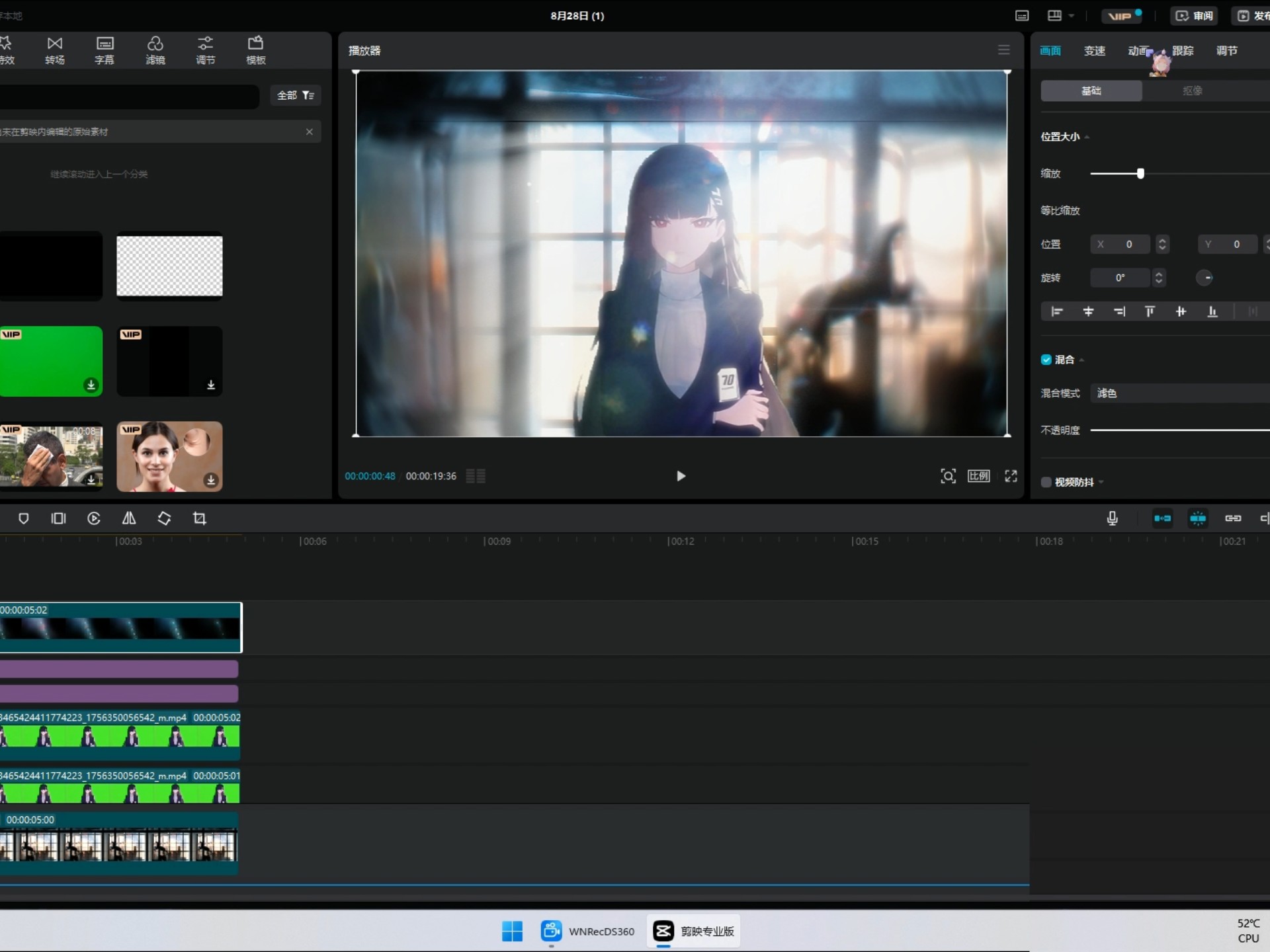Click the 比例 aspect ratio button
Viewport: 1270px width, 952px height.
pyautogui.click(x=979, y=476)
